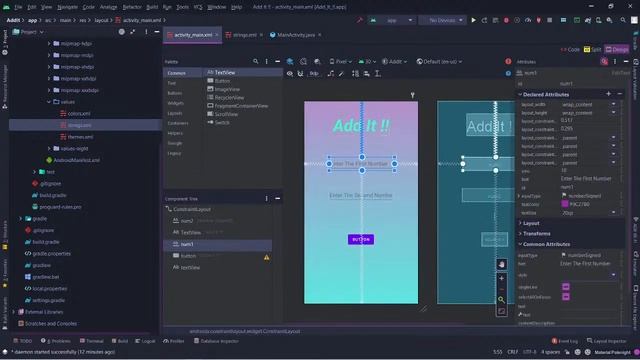Click the select opened file target icon

pyautogui.click(x=122, y=31)
